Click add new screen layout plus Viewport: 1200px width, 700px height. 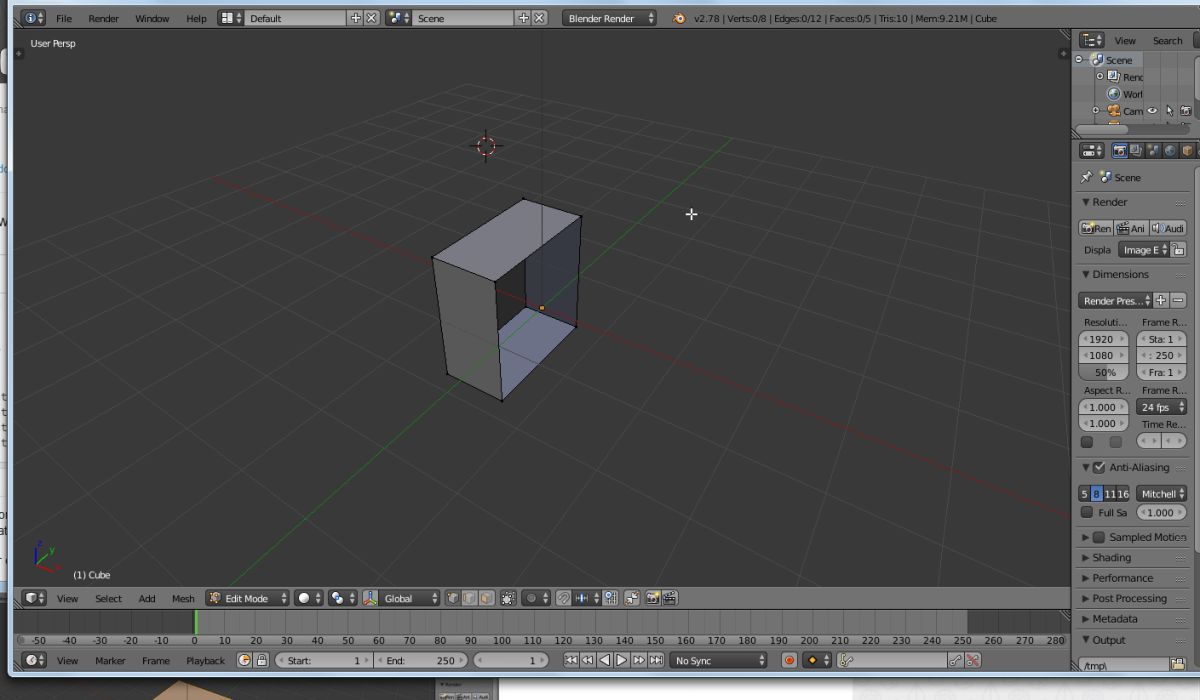[355, 18]
